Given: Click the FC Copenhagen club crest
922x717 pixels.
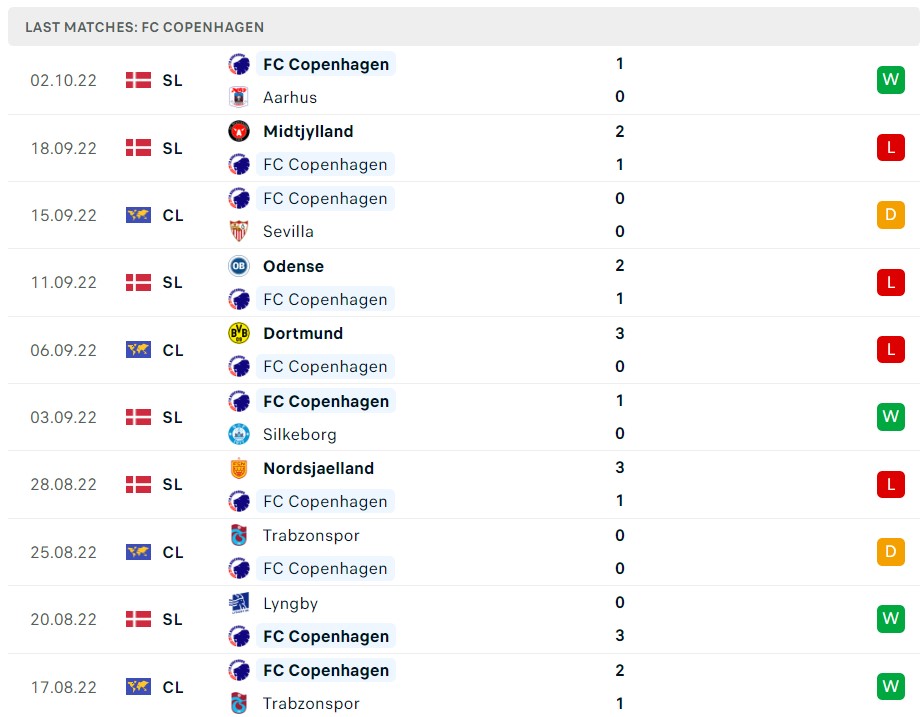Looking at the screenshot, I should [x=239, y=64].
